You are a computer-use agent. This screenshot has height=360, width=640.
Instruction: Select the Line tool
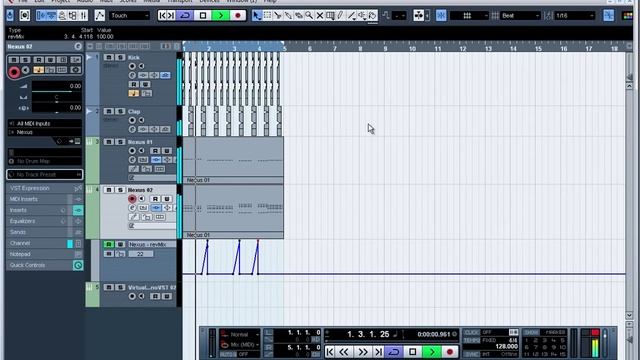tap(351, 16)
